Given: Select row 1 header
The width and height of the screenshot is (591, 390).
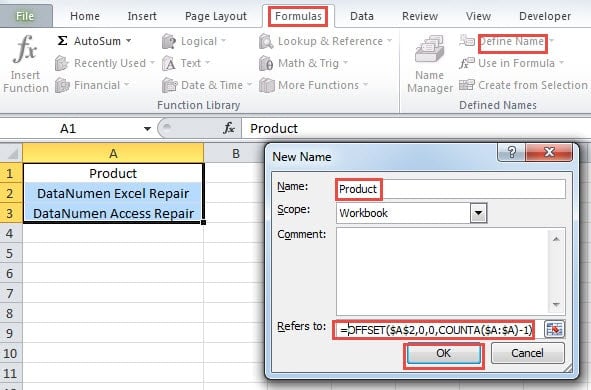Looking at the screenshot, I should 11,174.
